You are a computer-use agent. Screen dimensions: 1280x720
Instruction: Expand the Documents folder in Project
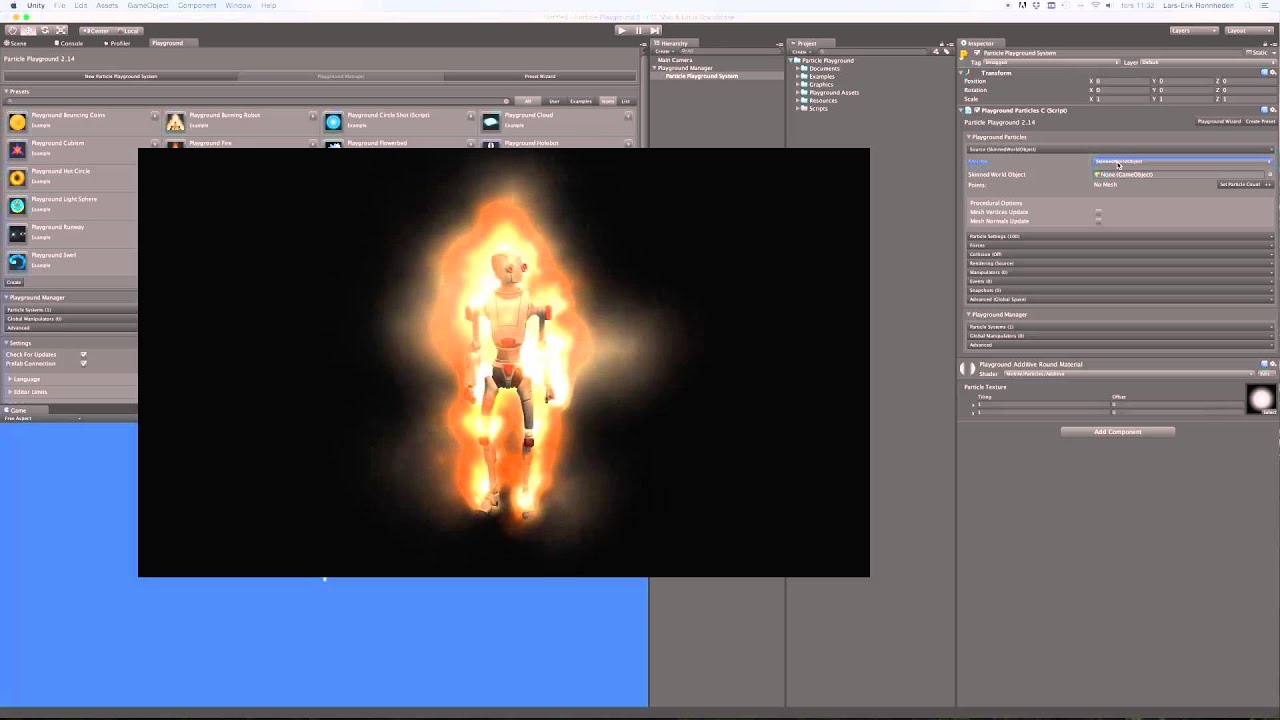click(x=799, y=69)
